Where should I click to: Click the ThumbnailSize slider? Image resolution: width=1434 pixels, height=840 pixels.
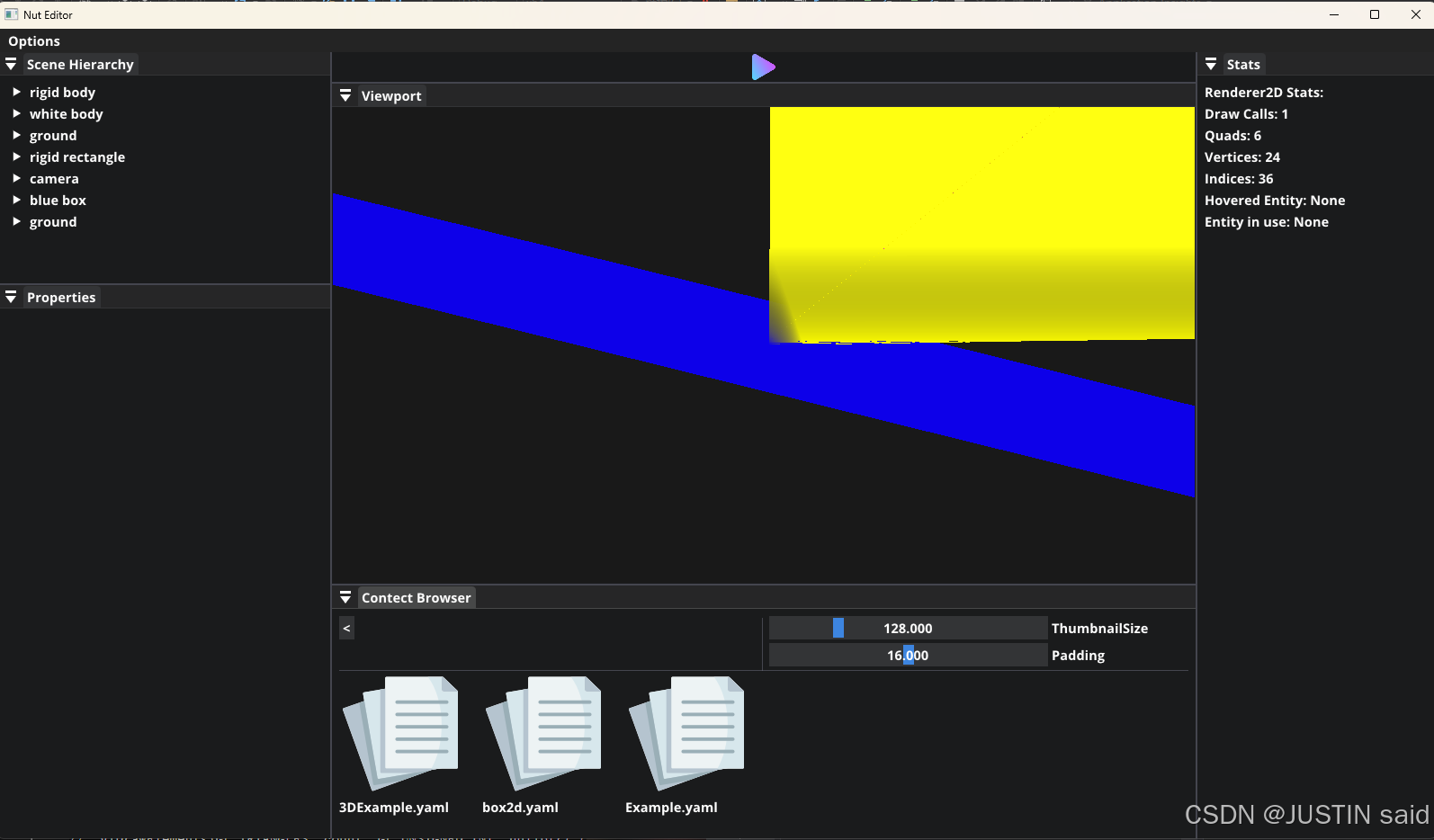point(907,628)
